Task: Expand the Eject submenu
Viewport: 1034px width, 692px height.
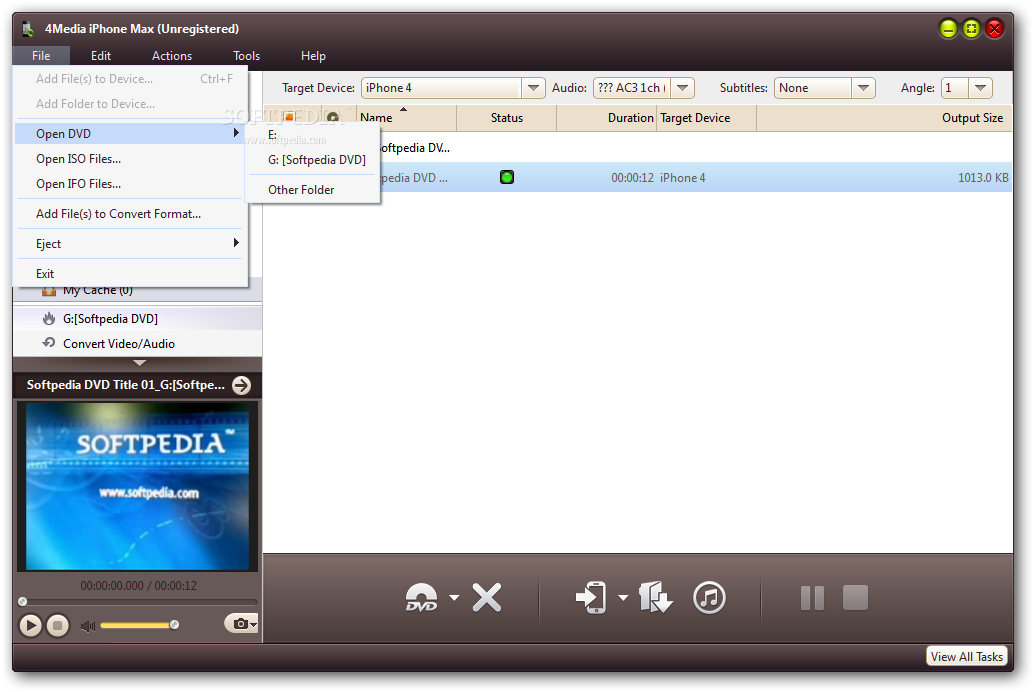Action: tap(131, 243)
